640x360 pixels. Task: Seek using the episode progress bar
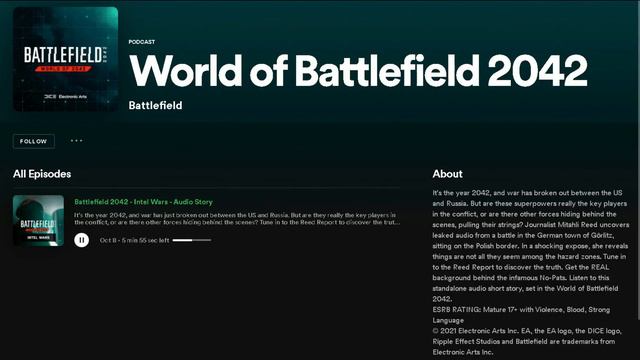pos(192,240)
